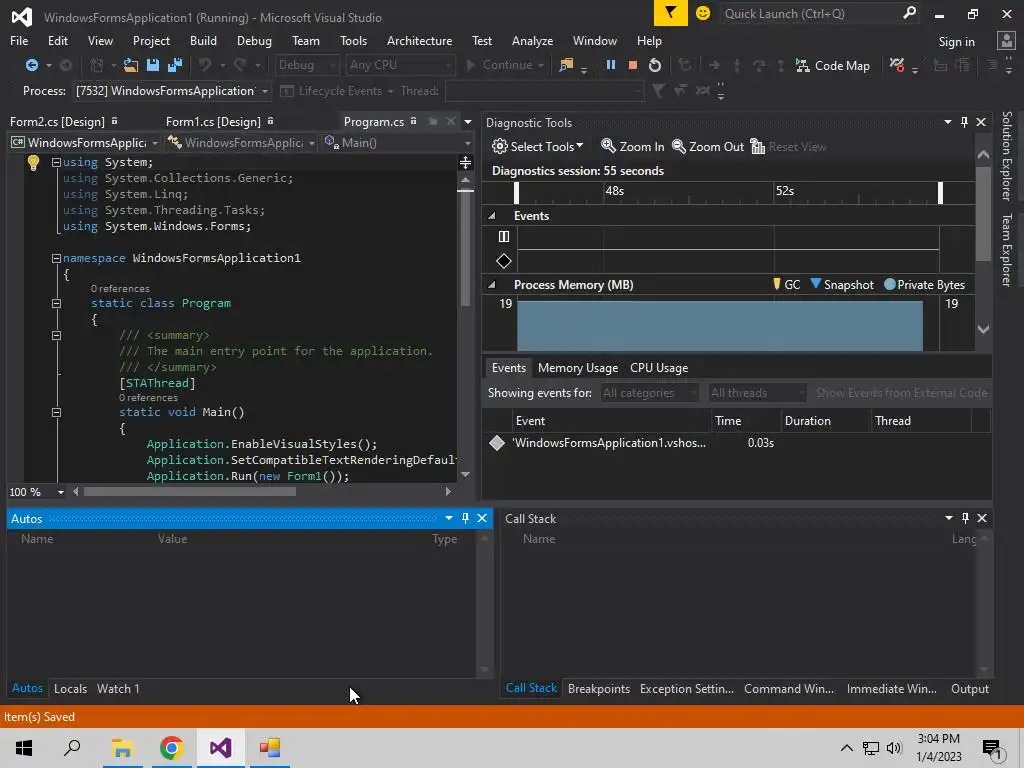Click the Duration column header

pyautogui.click(x=826, y=421)
